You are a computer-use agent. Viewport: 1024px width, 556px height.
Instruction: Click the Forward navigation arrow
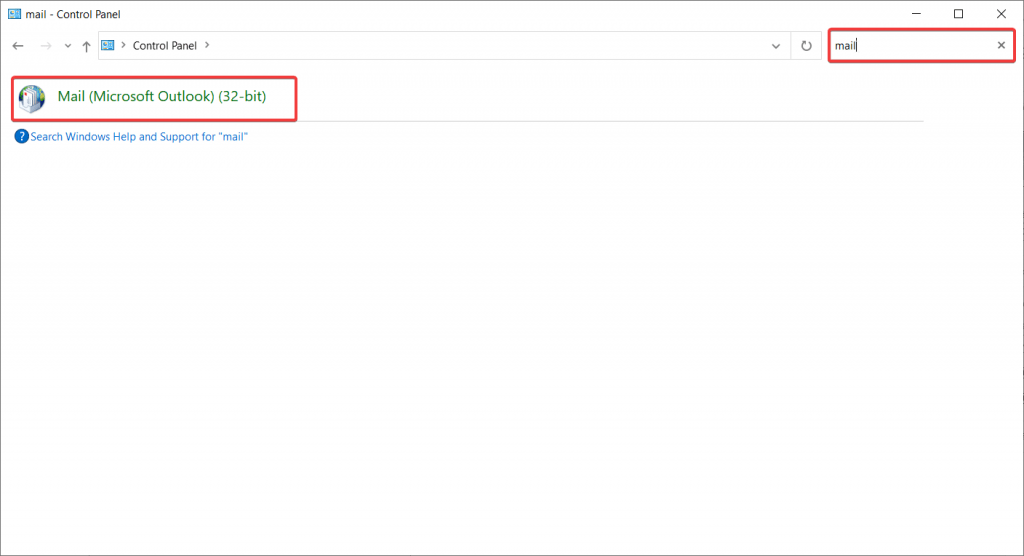(x=45, y=46)
